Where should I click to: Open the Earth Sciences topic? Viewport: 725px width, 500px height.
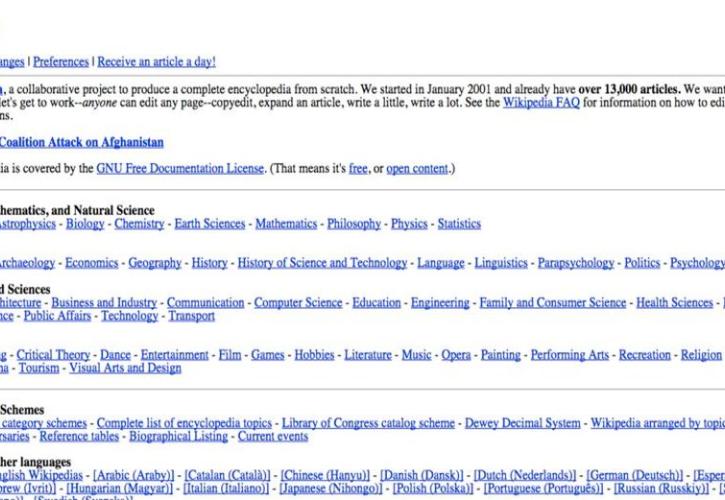[209, 224]
